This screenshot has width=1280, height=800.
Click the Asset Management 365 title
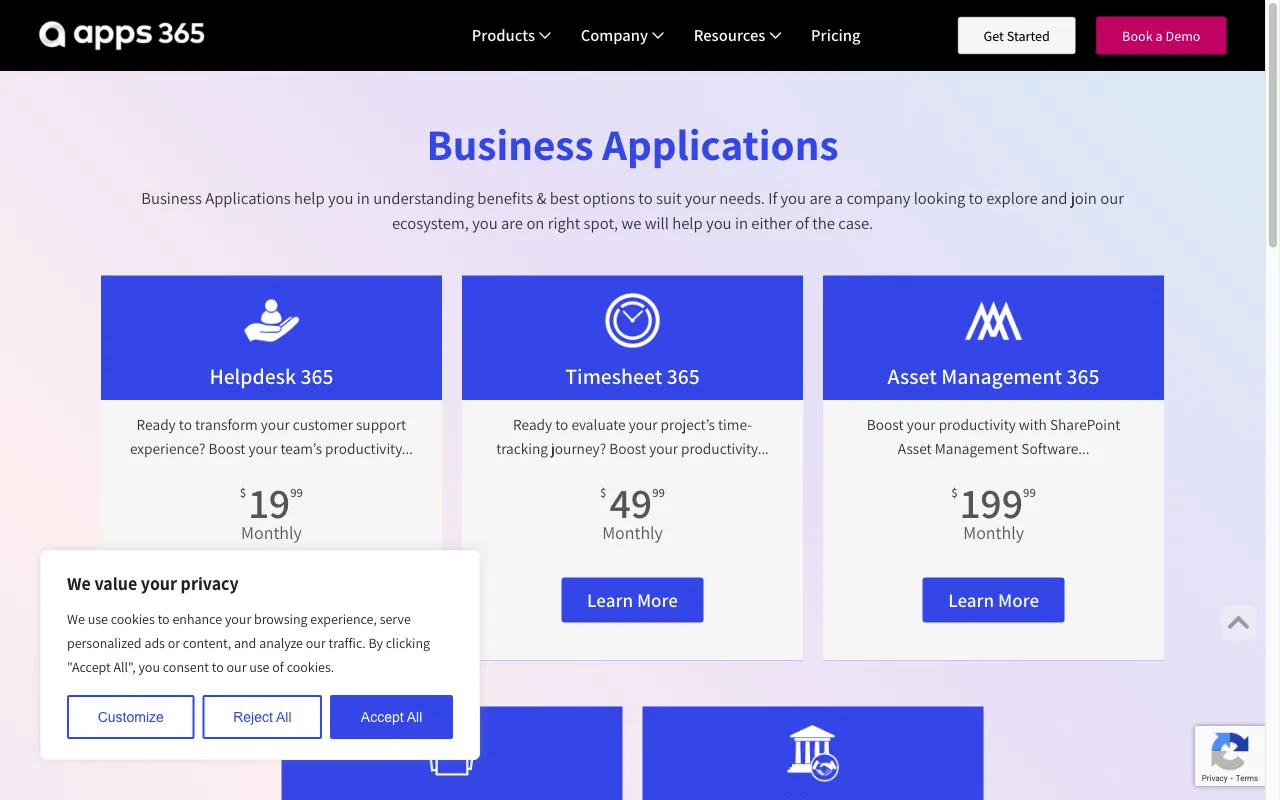pos(993,377)
